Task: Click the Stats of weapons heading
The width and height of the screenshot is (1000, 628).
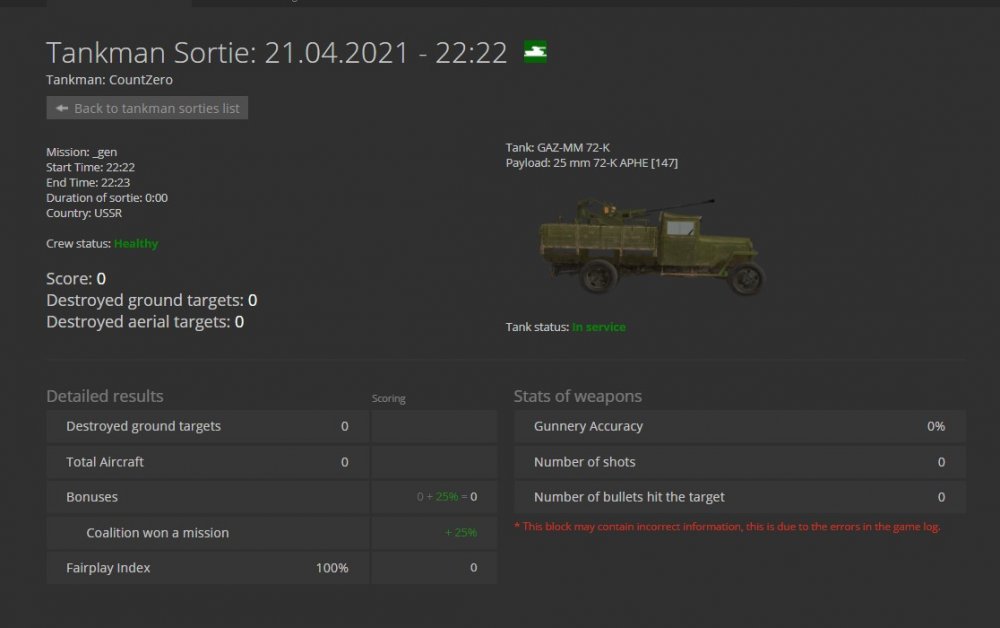Action: (x=578, y=397)
